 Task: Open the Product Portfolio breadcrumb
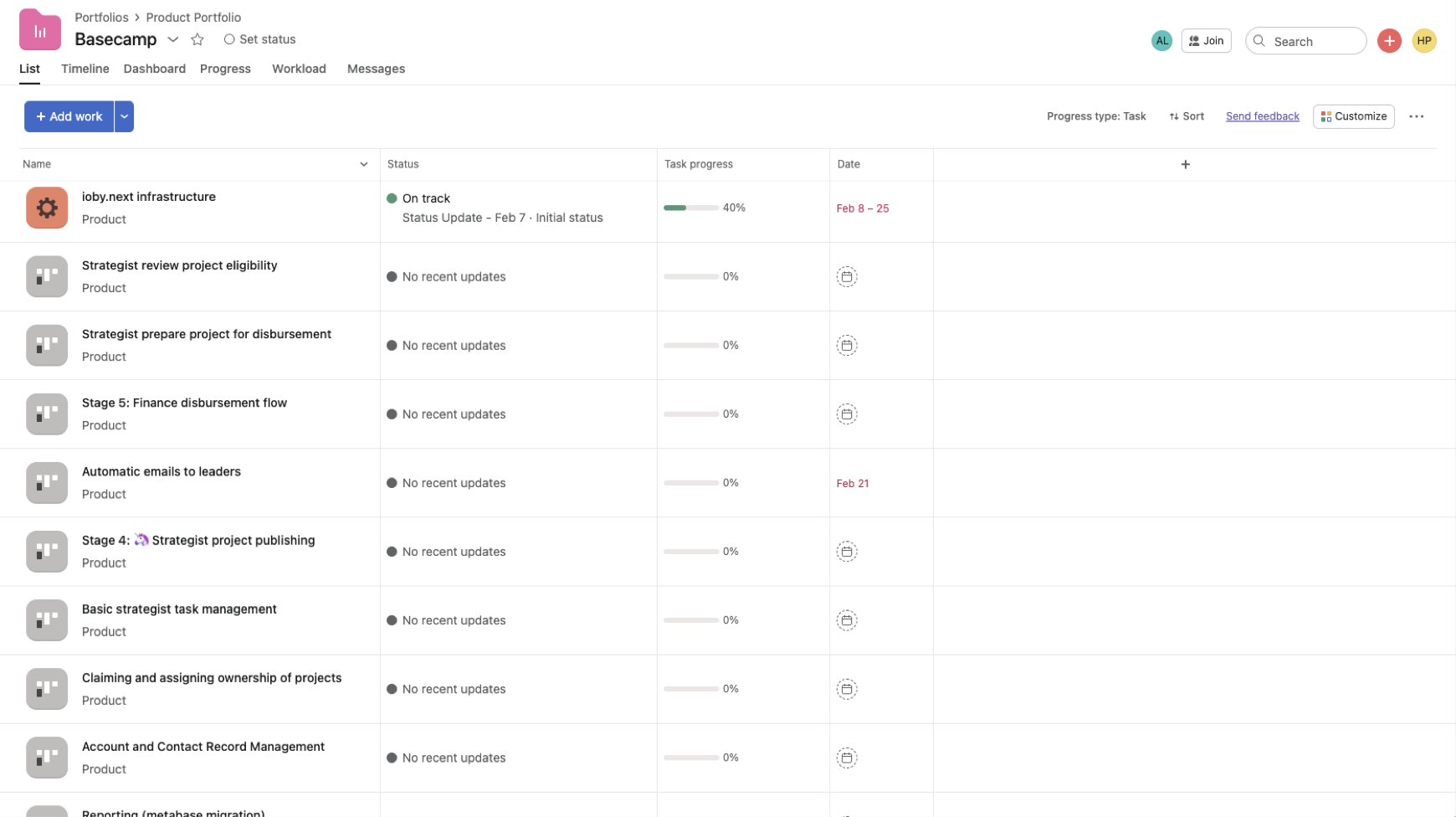point(193,17)
